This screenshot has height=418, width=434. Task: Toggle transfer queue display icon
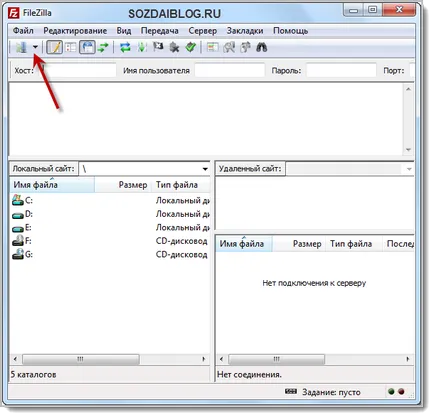point(103,47)
